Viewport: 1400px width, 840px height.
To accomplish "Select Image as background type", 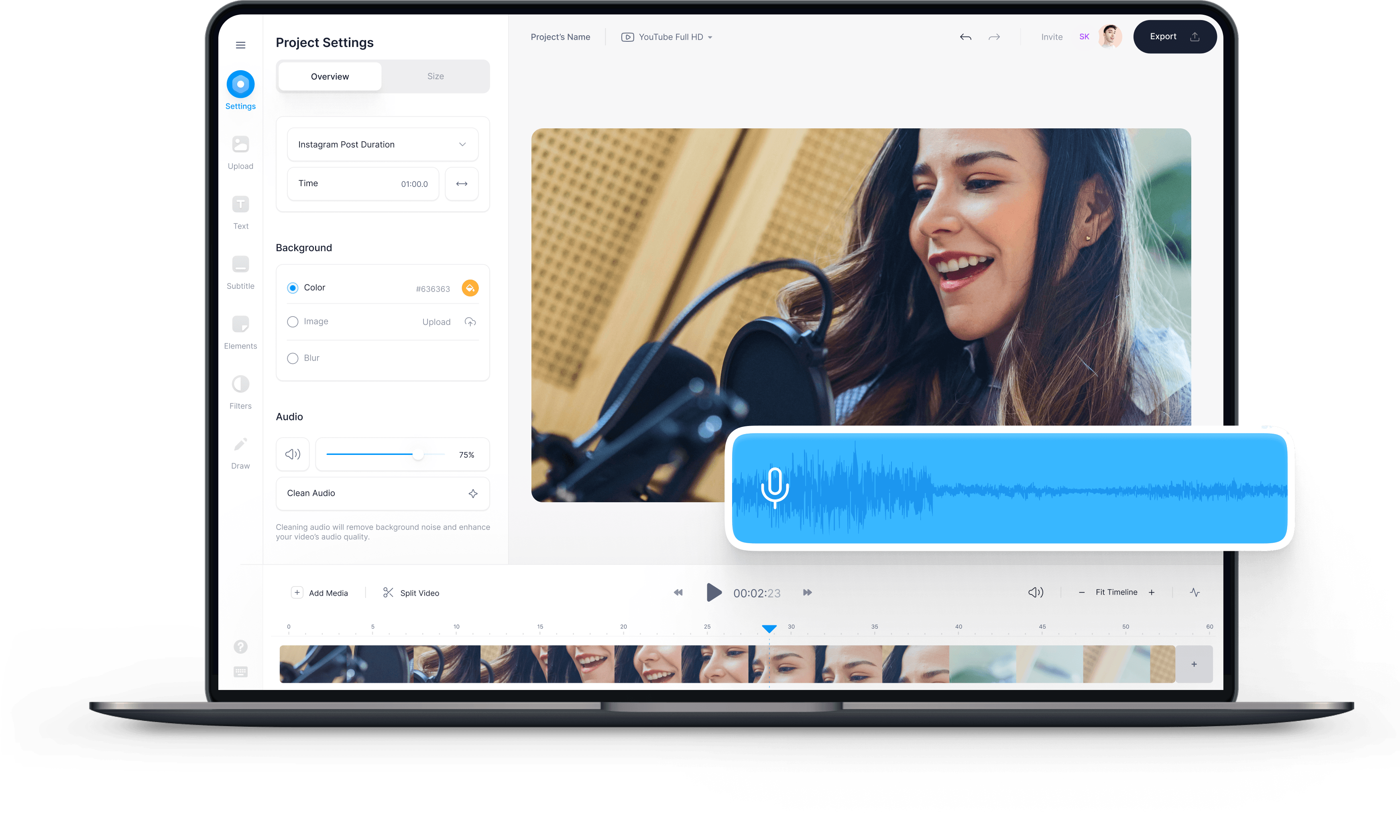I will click(x=293, y=321).
